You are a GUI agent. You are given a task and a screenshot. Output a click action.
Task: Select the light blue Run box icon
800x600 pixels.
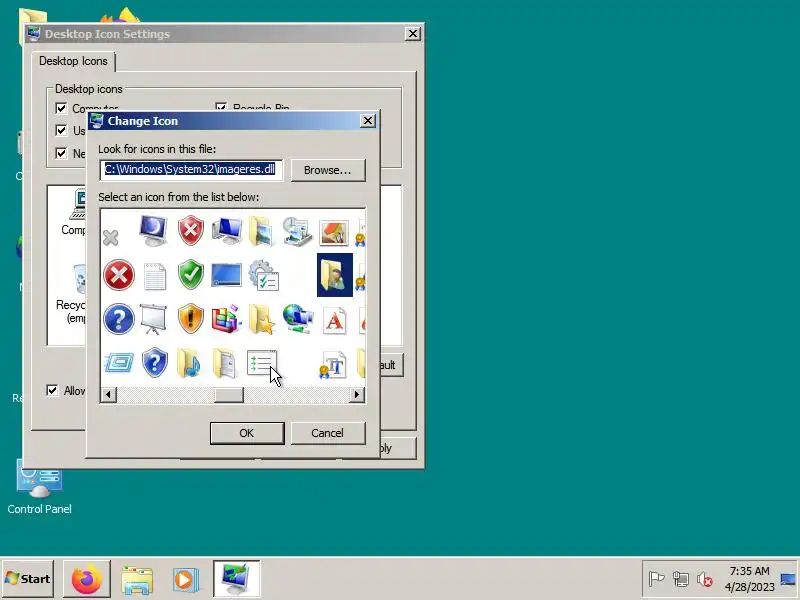(x=119, y=363)
